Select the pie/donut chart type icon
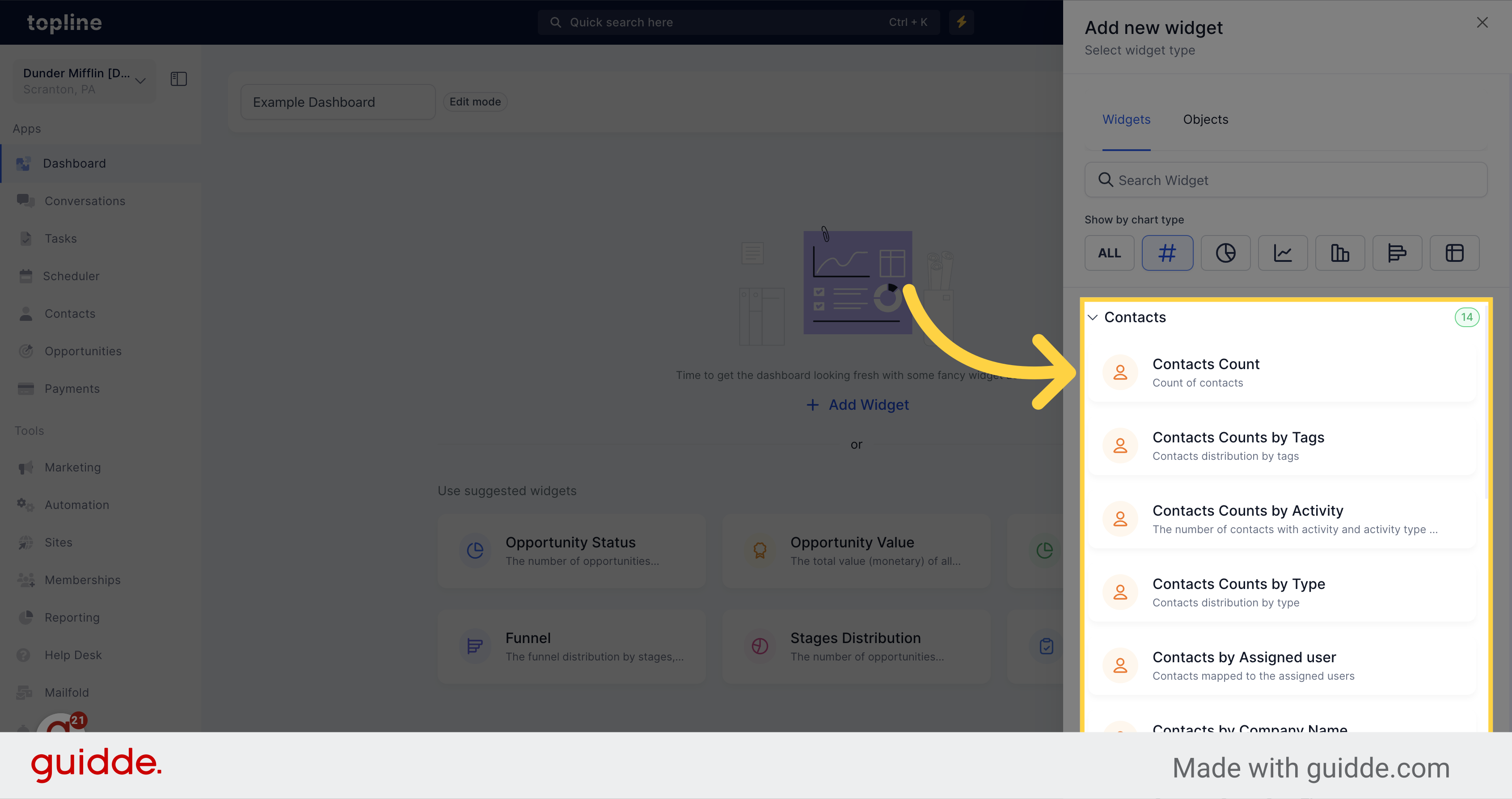Image resolution: width=1512 pixels, height=799 pixels. pyautogui.click(x=1225, y=253)
